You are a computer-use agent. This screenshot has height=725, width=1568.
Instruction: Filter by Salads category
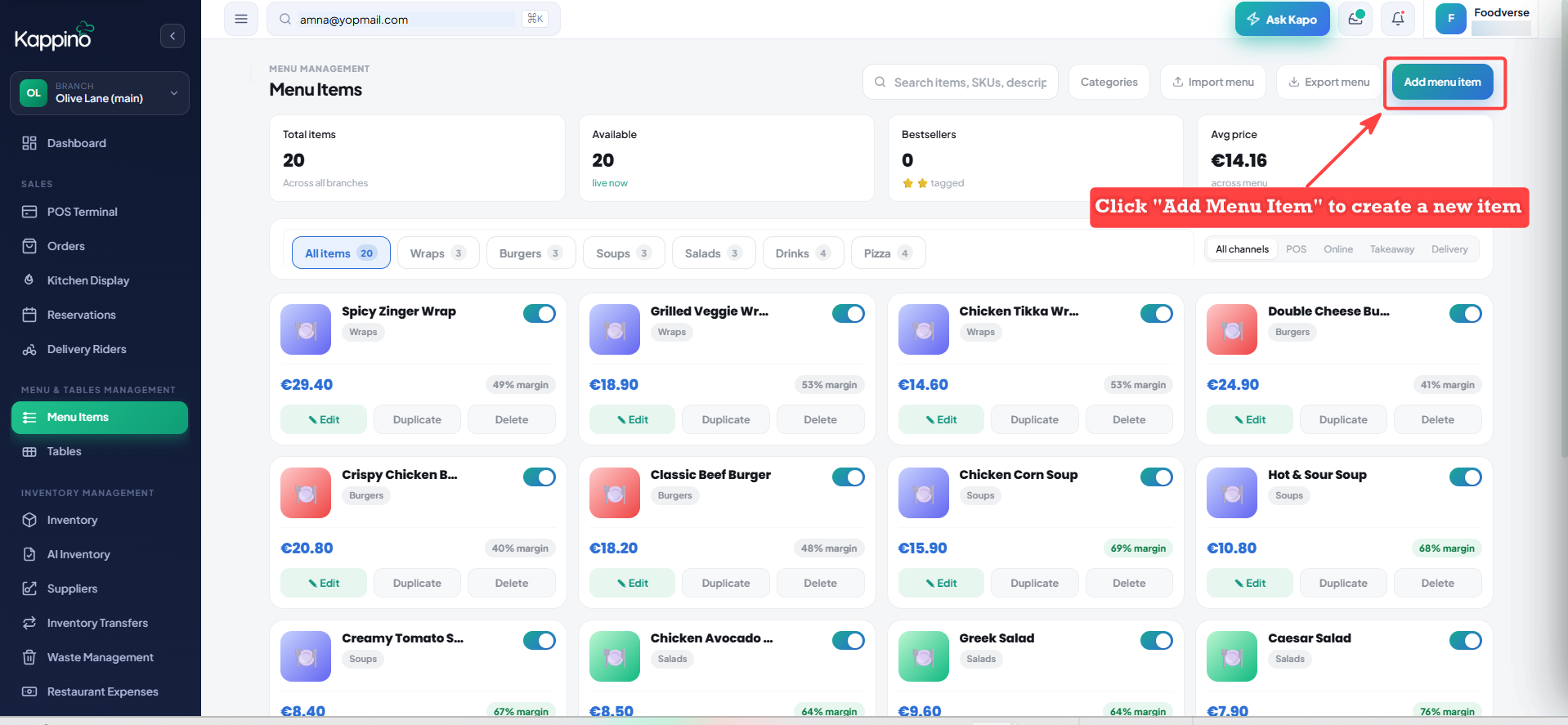(714, 253)
